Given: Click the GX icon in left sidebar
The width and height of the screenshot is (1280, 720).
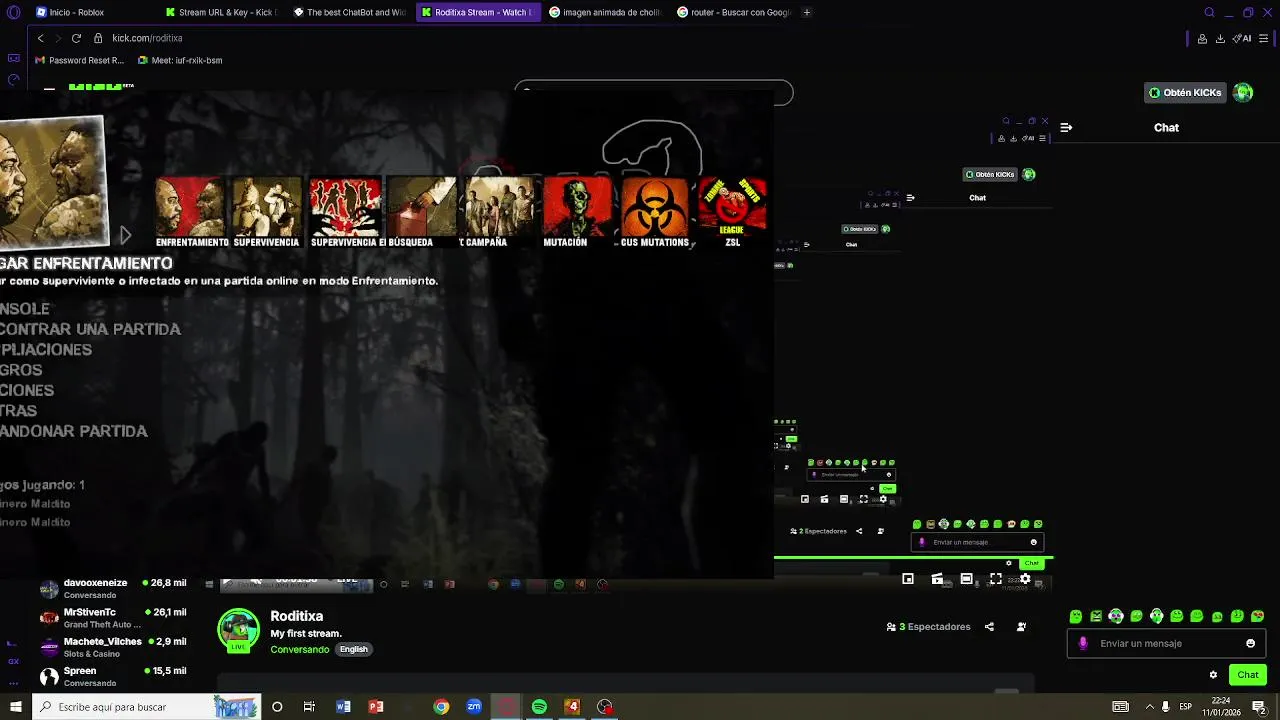Looking at the screenshot, I should pos(13,661).
